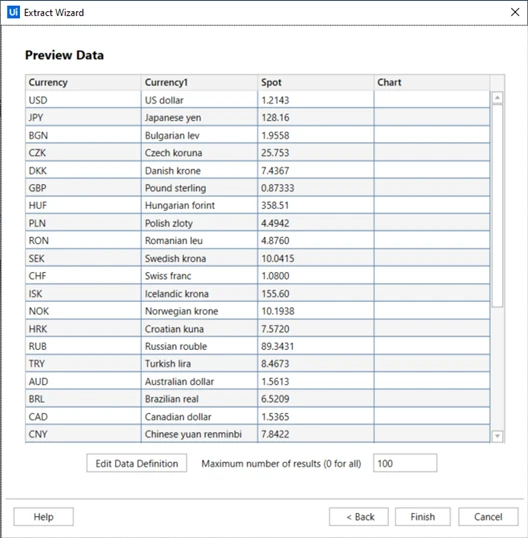Click the Australian dollar cell

click(x=199, y=382)
